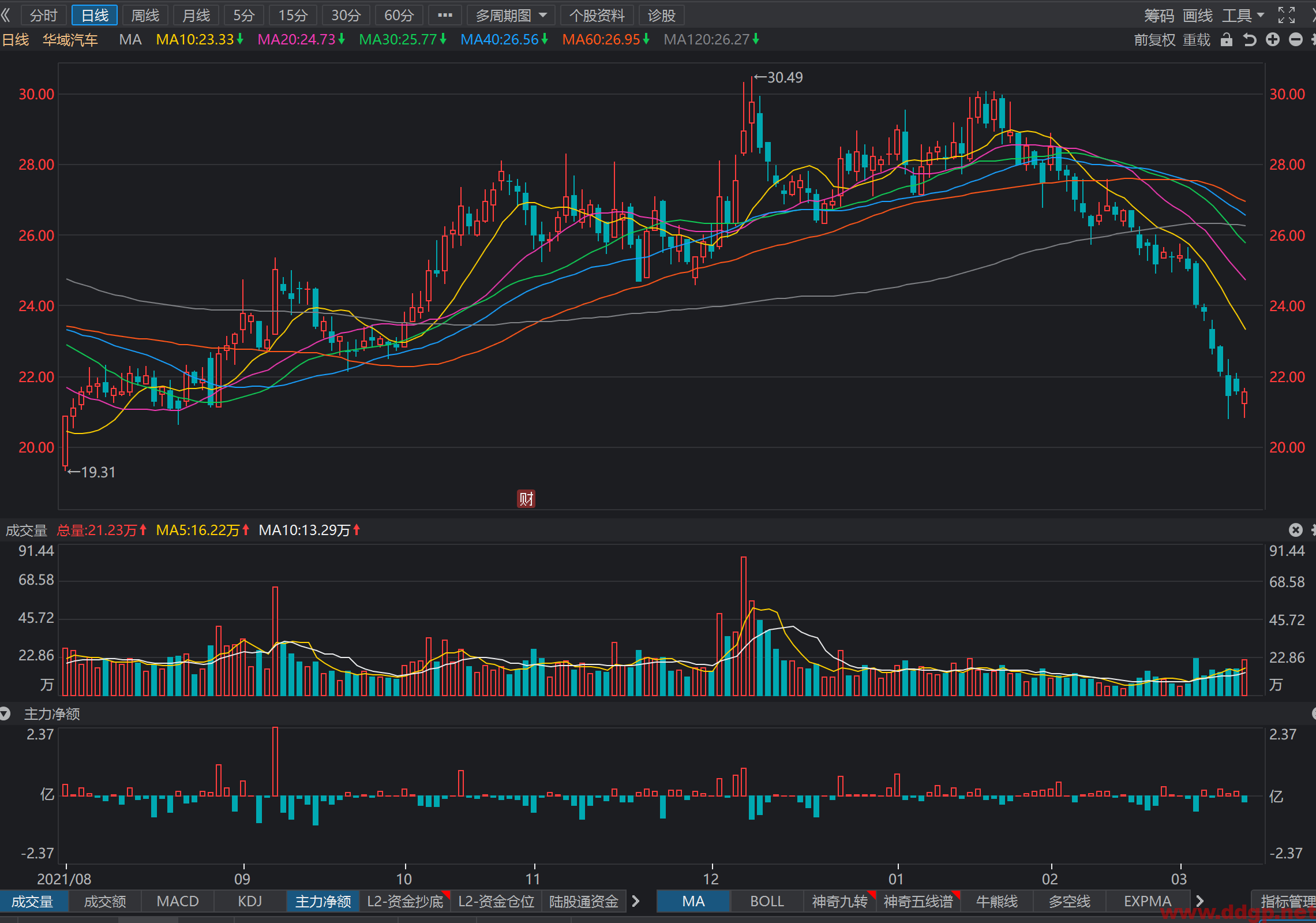The height and width of the screenshot is (923, 1316).
Task: Open 个股资料 stock information
Action: click(597, 16)
